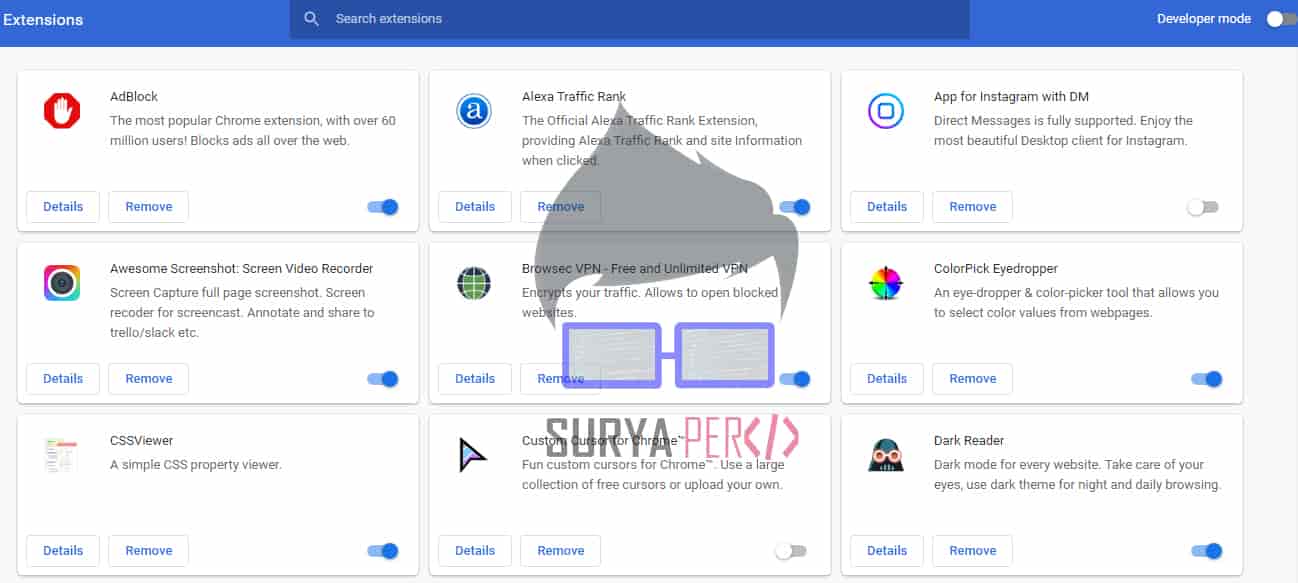
Task: Click the CSSViewer extension icon
Action: click(x=62, y=455)
